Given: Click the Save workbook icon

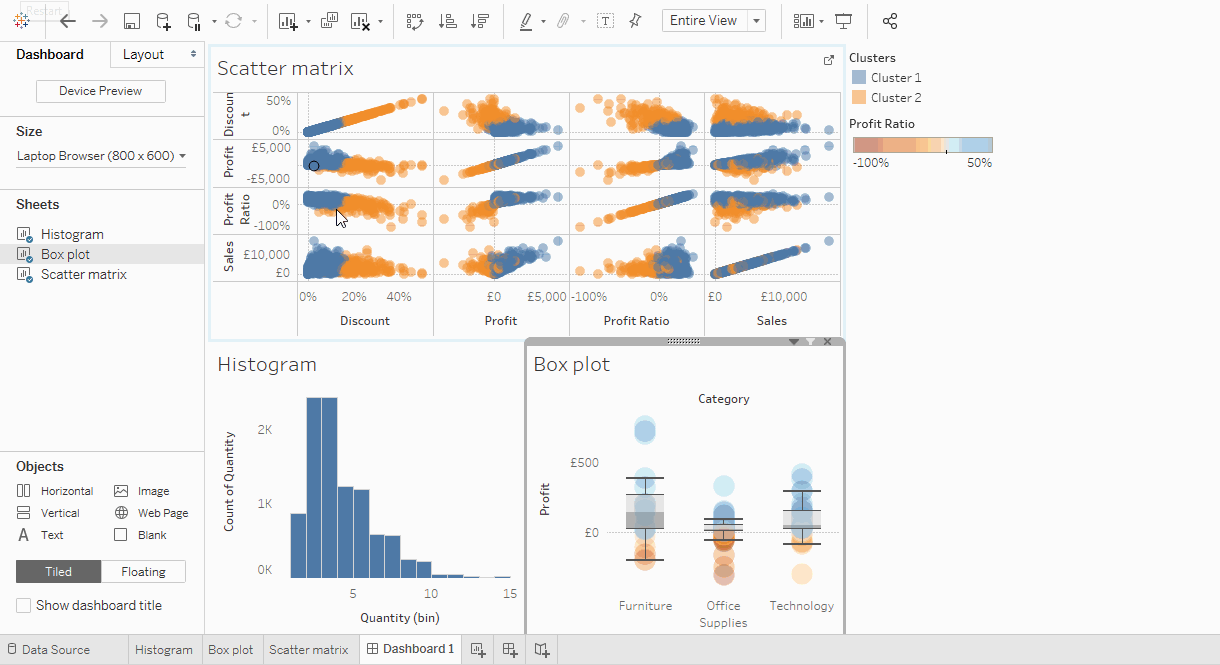Looking at the screenshot, I should point(131,21).
